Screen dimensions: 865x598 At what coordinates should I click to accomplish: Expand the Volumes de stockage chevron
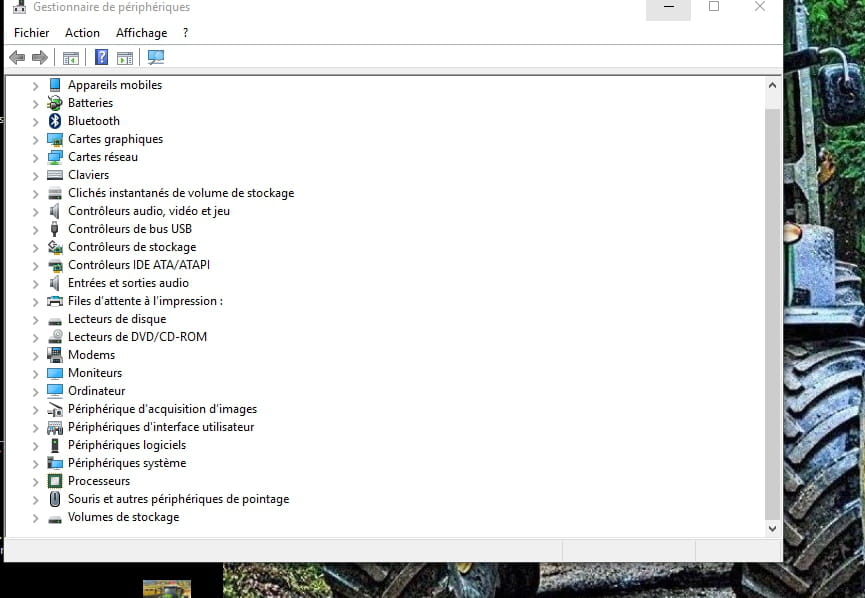coord(35,517)
